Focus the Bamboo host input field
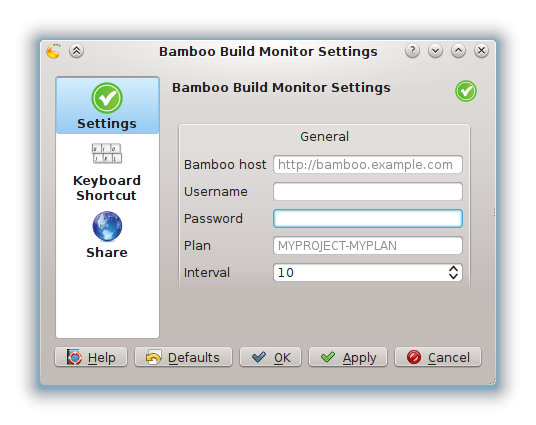The width and height of the screenshot is (536, 425). [368, 164]
